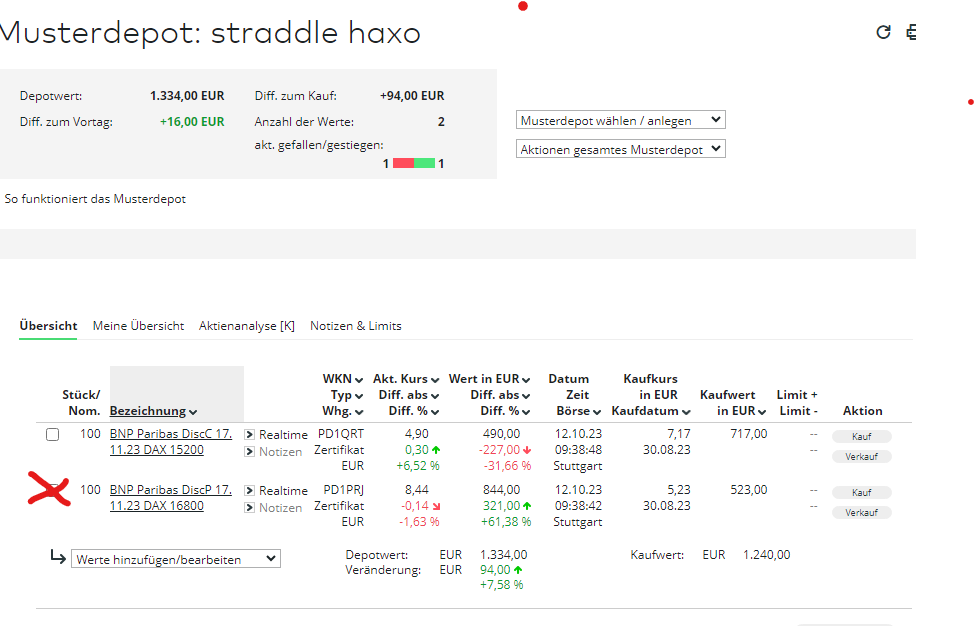Expand 'Werte hinzufügen/bearbeiten' dropdown

pyautogui.click(x=176, y=560)
